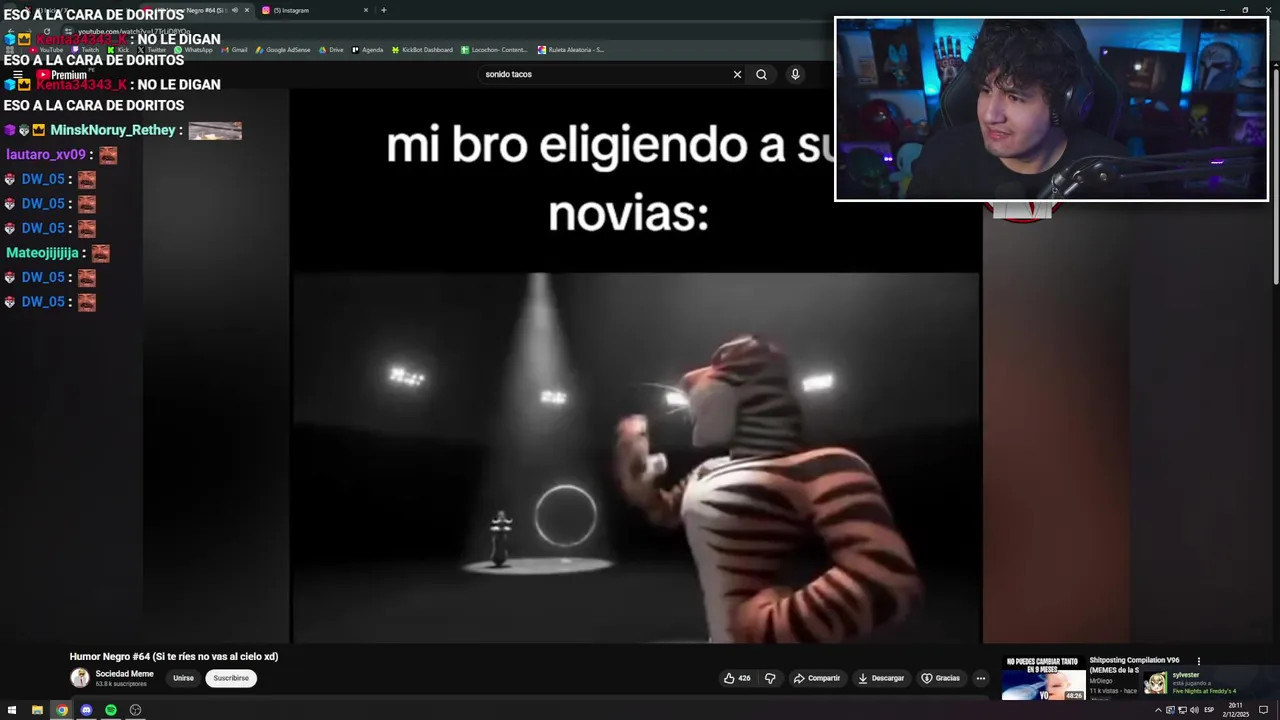Image resolution: width=1280 pixels, height=720 pixels.
Task: Click the Suscribirse button
Action: click(231, 678)
